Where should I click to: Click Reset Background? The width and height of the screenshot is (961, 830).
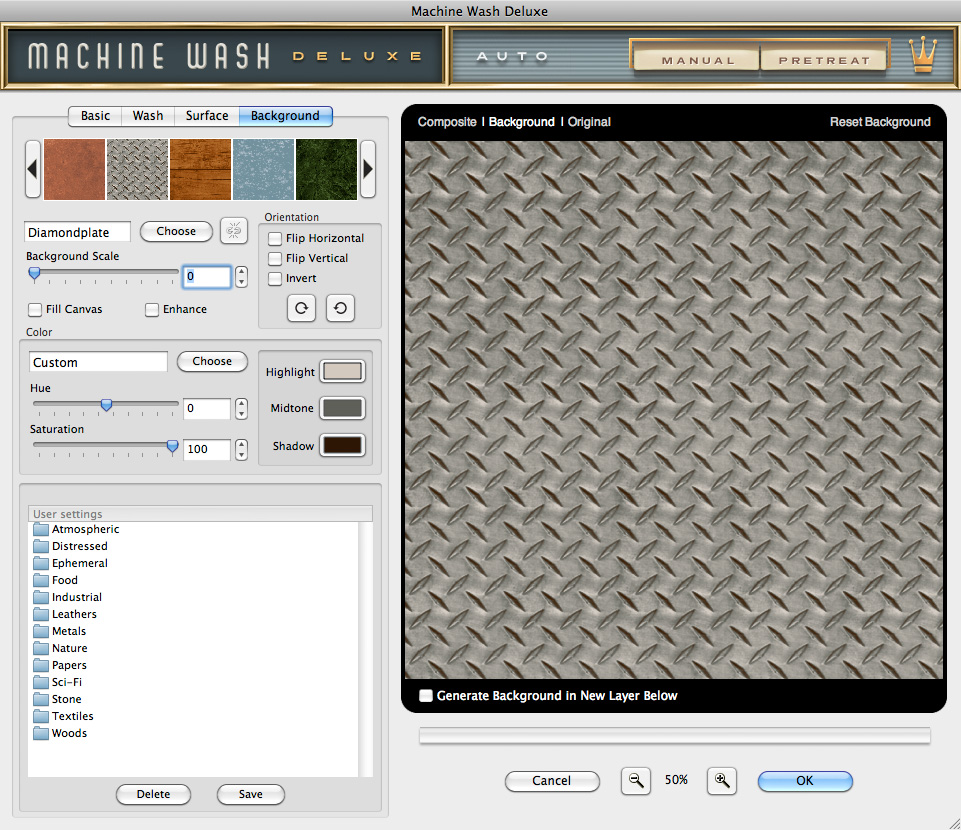(x=880, y=122)
